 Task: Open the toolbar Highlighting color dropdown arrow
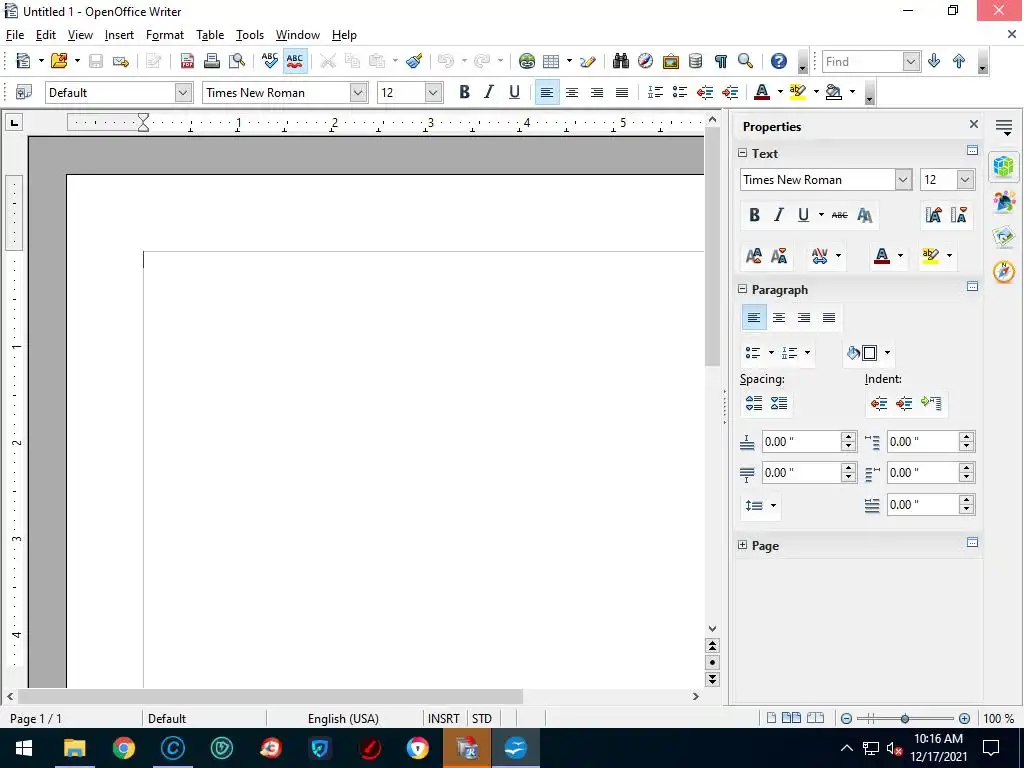816,92
